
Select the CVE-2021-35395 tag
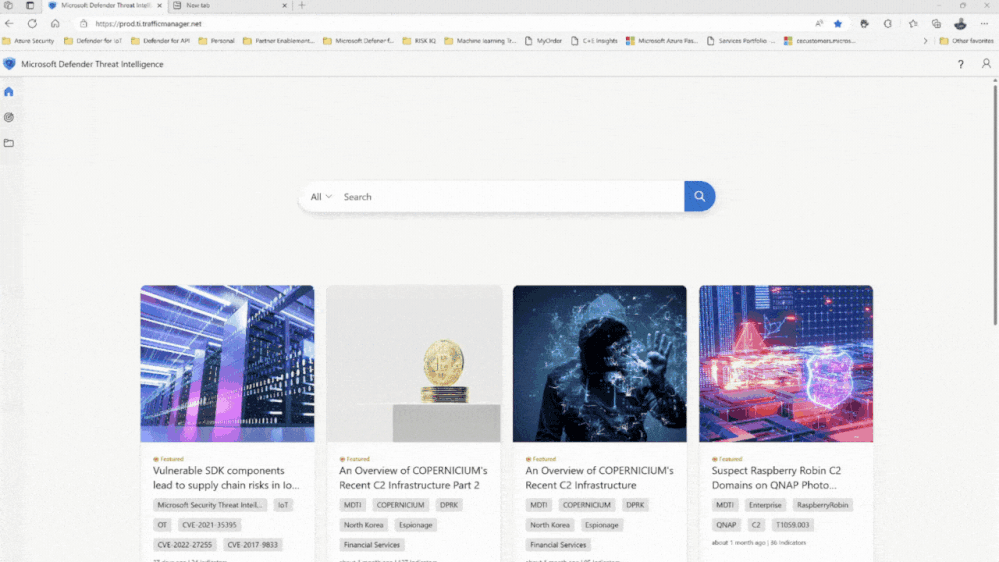pyautogui.click(x=209, y=525)
